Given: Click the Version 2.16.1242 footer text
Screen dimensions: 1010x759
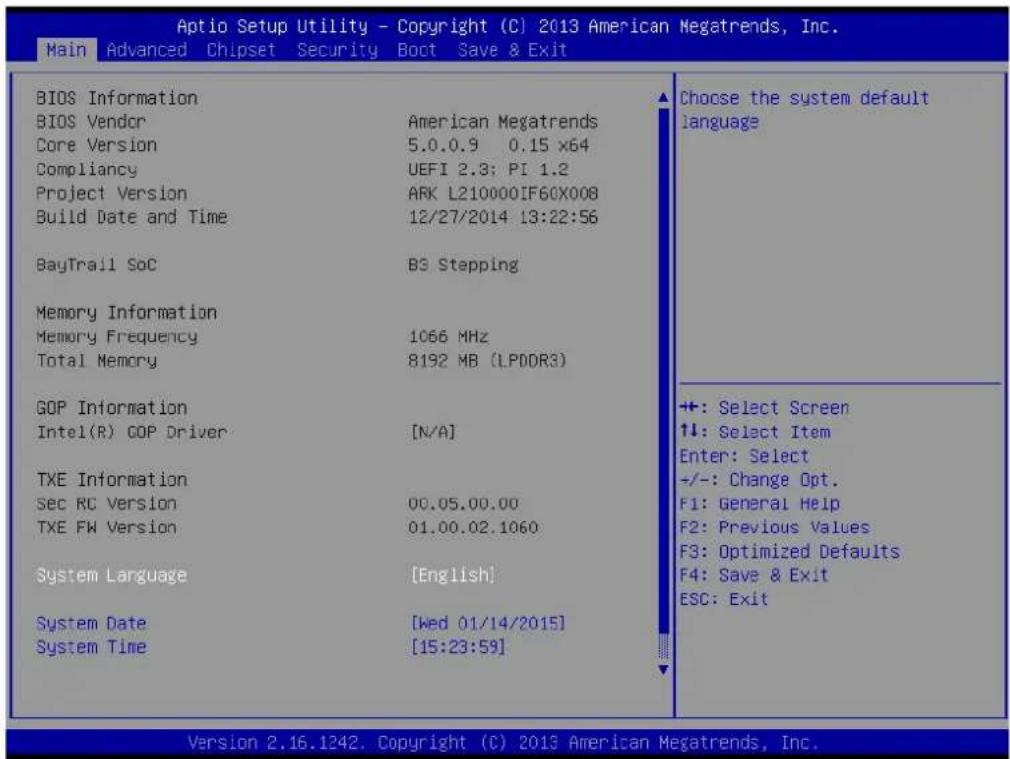Looking at the screenshot, I should click(x=503, y=743).
